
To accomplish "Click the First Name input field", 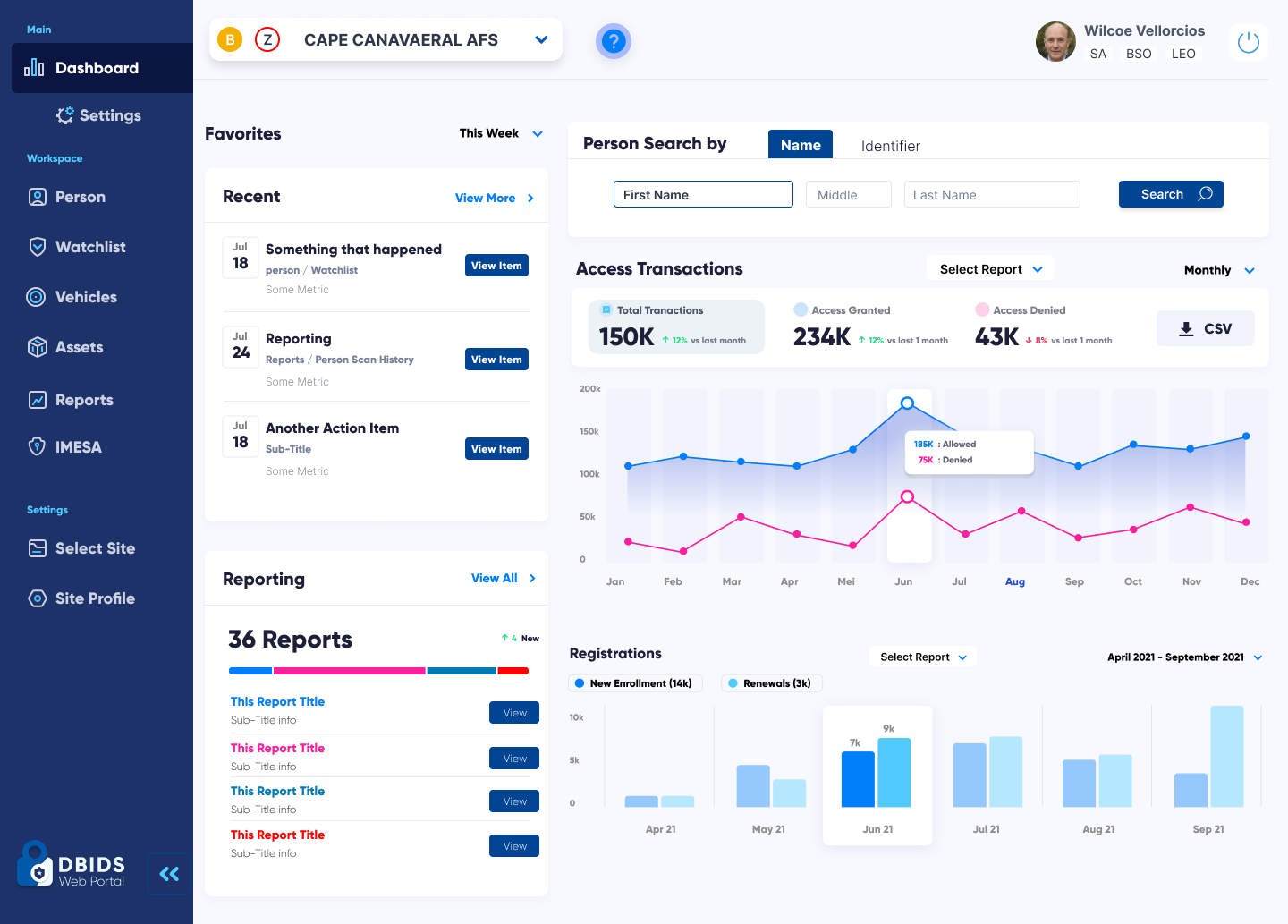I will [x=703, y=194].
